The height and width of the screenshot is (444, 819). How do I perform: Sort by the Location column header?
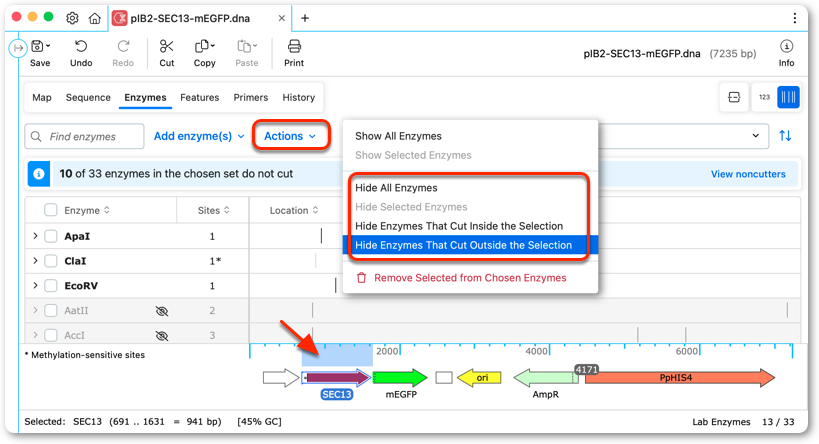(x=294, y=210)
